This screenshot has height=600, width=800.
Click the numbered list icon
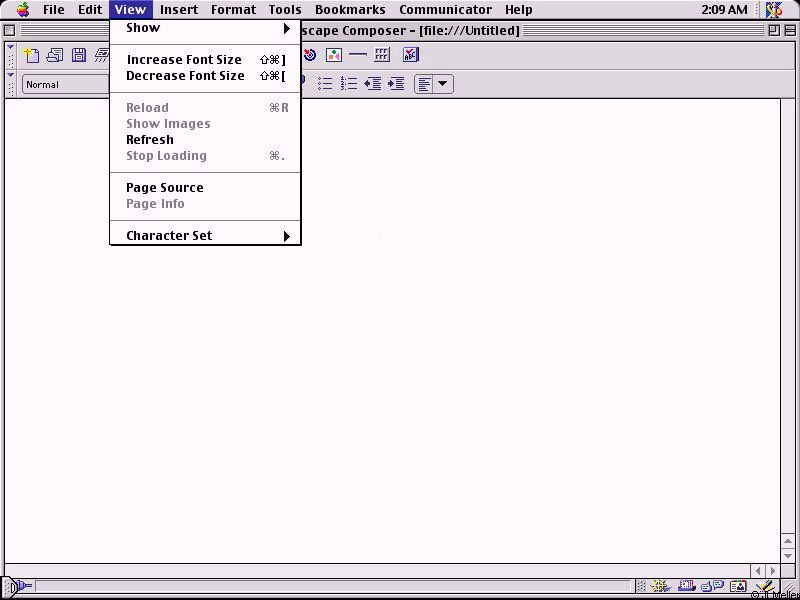(x=348, y=84)
